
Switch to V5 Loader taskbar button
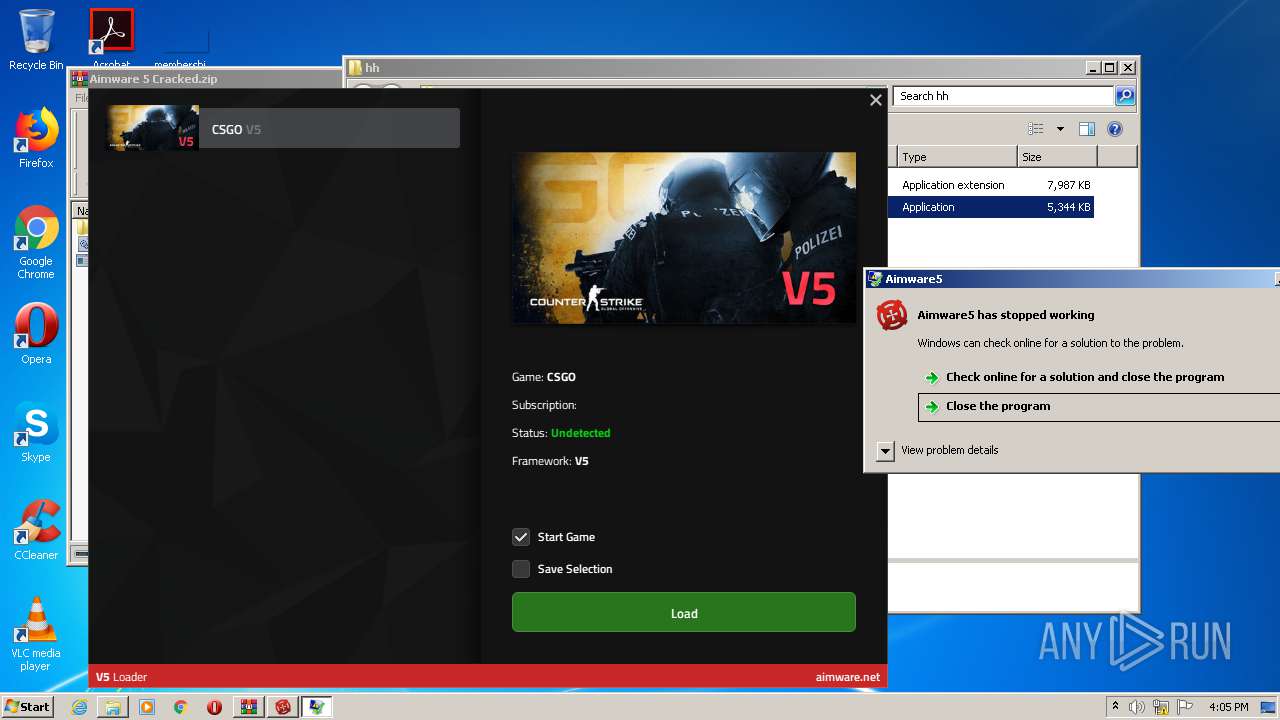point(317,707)
